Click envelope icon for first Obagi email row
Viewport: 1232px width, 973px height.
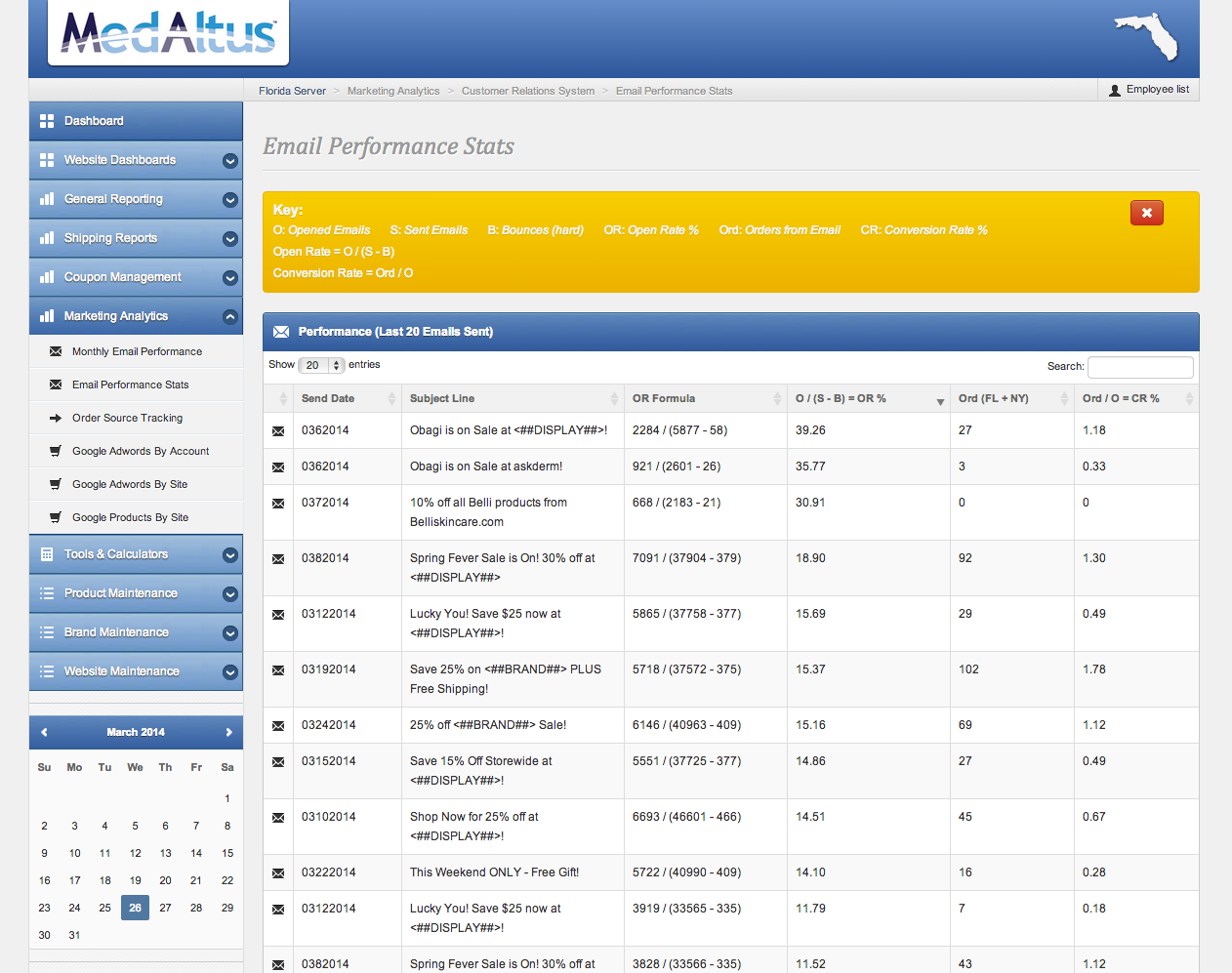[x=278, y=431]
